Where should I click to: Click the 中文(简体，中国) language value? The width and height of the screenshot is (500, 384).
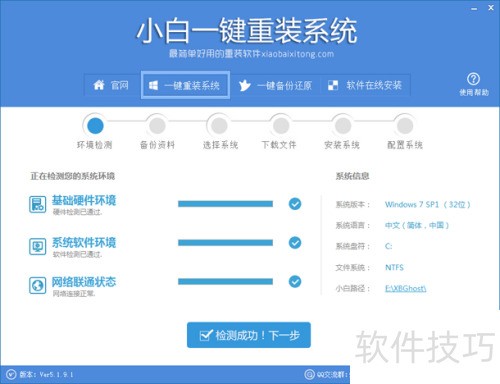click(417, 225)
